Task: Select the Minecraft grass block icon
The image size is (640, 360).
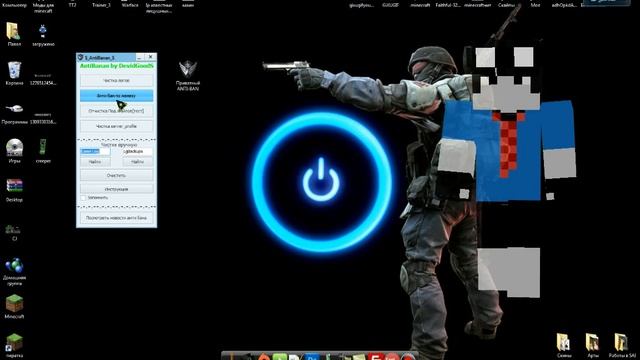Action: click(x=14, y=306)
